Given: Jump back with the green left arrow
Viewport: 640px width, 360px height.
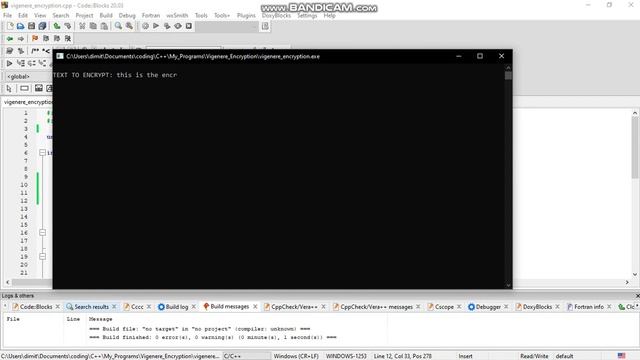Looking at the screenshot, I should tap(9, 38).
